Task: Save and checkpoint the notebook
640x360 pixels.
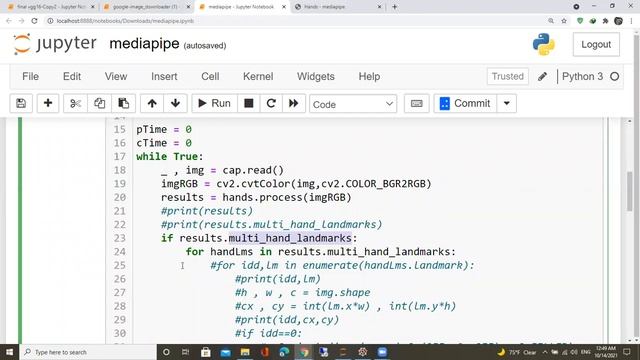Action: 21,104
